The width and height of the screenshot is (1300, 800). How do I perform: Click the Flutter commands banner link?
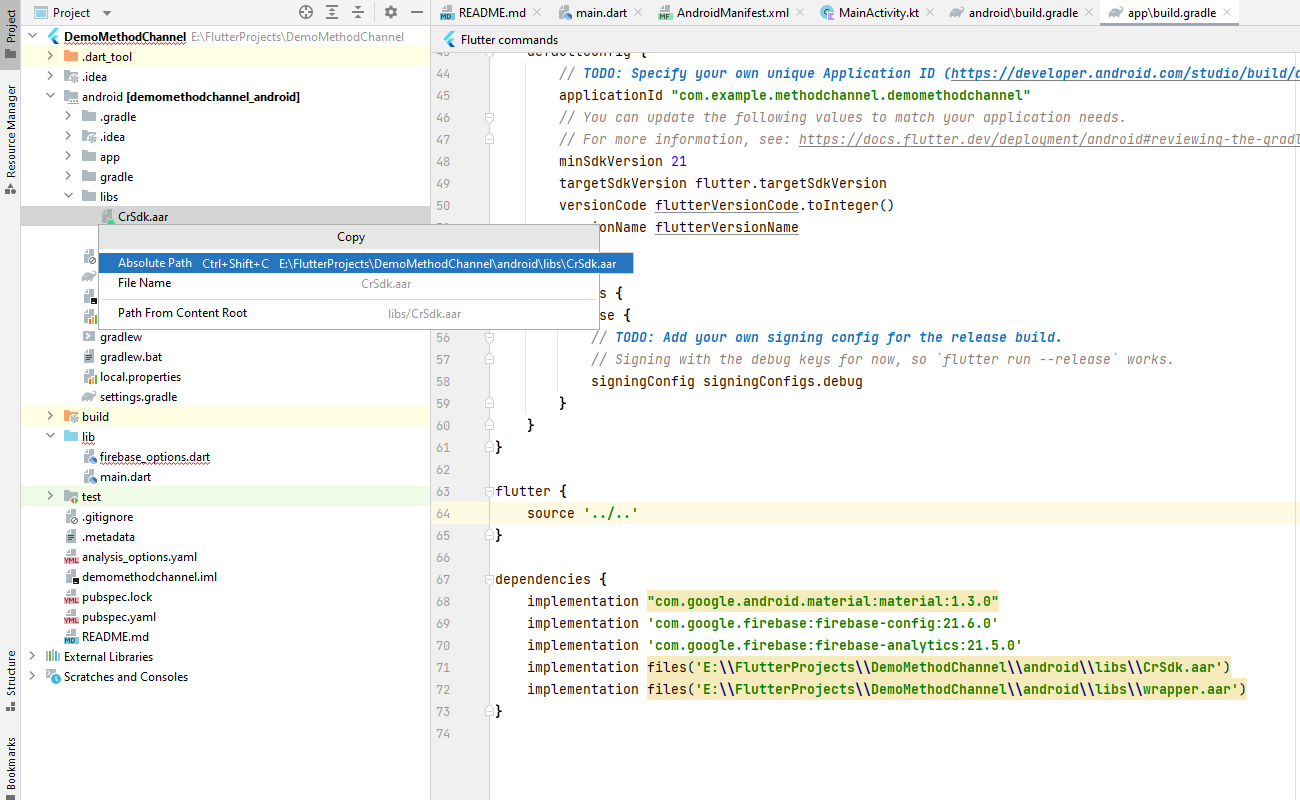pyautogui.click(x=509, y=40)
